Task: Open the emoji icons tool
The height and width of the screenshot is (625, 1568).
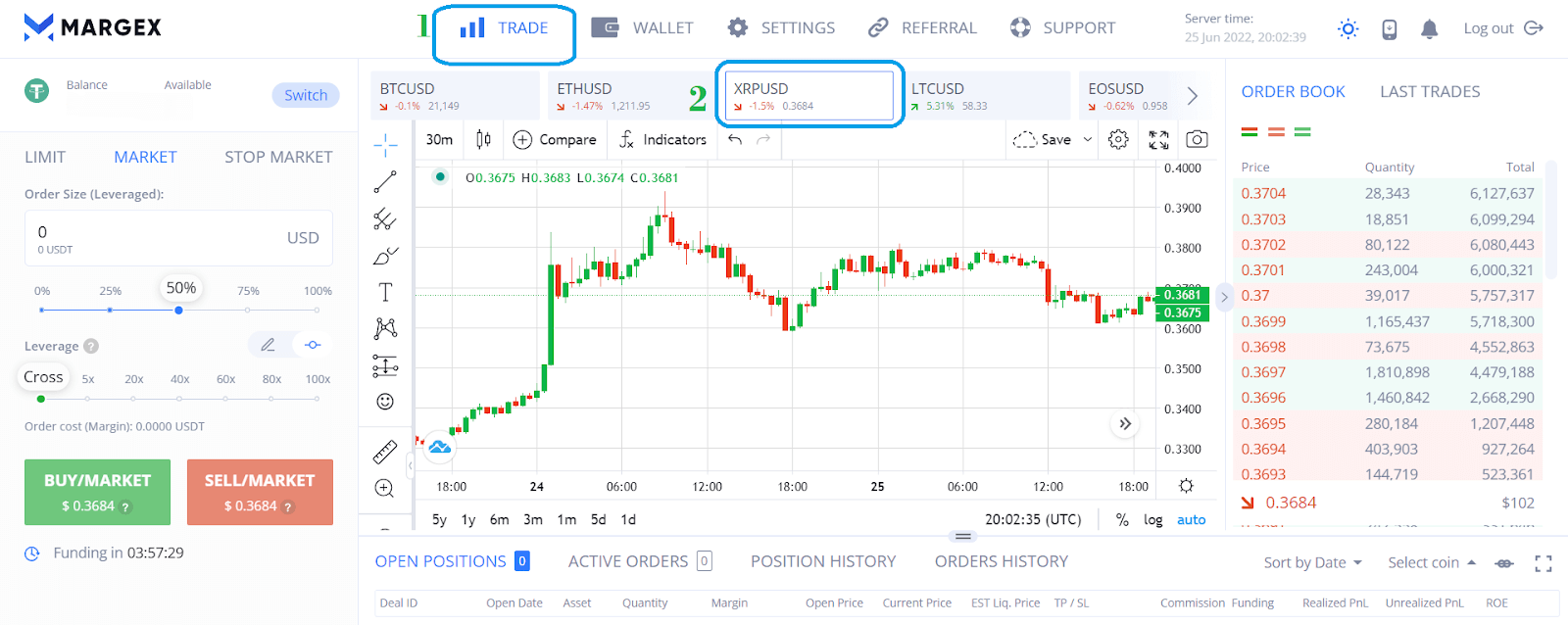Action: click(385, 402)
